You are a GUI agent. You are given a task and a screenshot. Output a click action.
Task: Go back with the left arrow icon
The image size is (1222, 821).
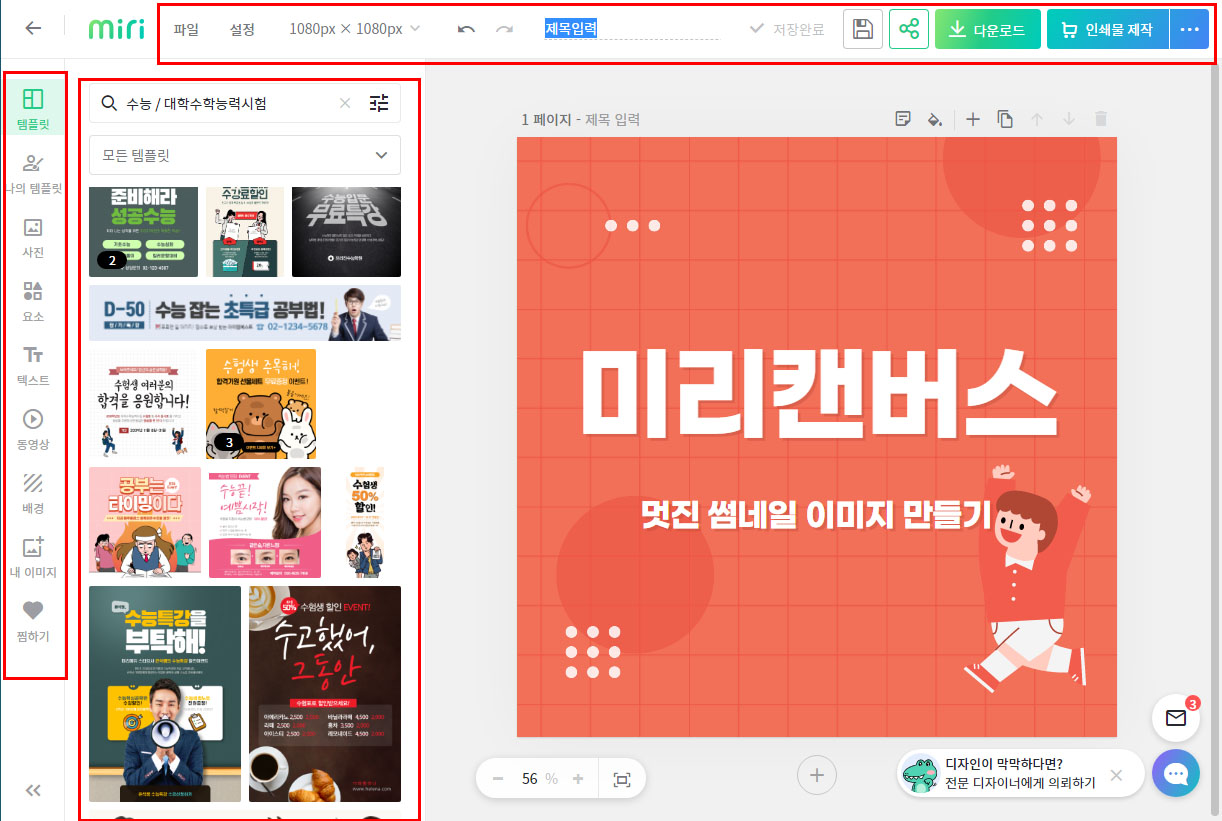coord(33,28)
